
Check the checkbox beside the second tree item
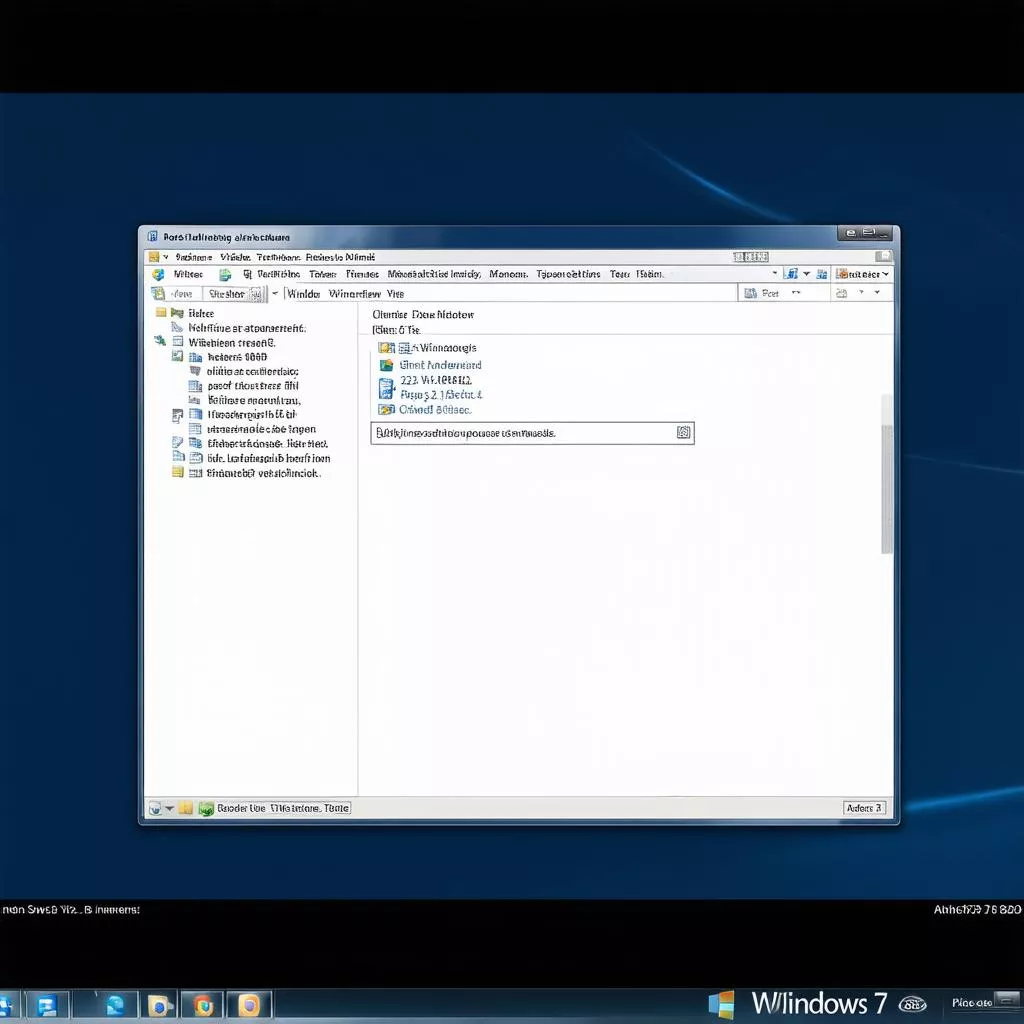(176, 327)
